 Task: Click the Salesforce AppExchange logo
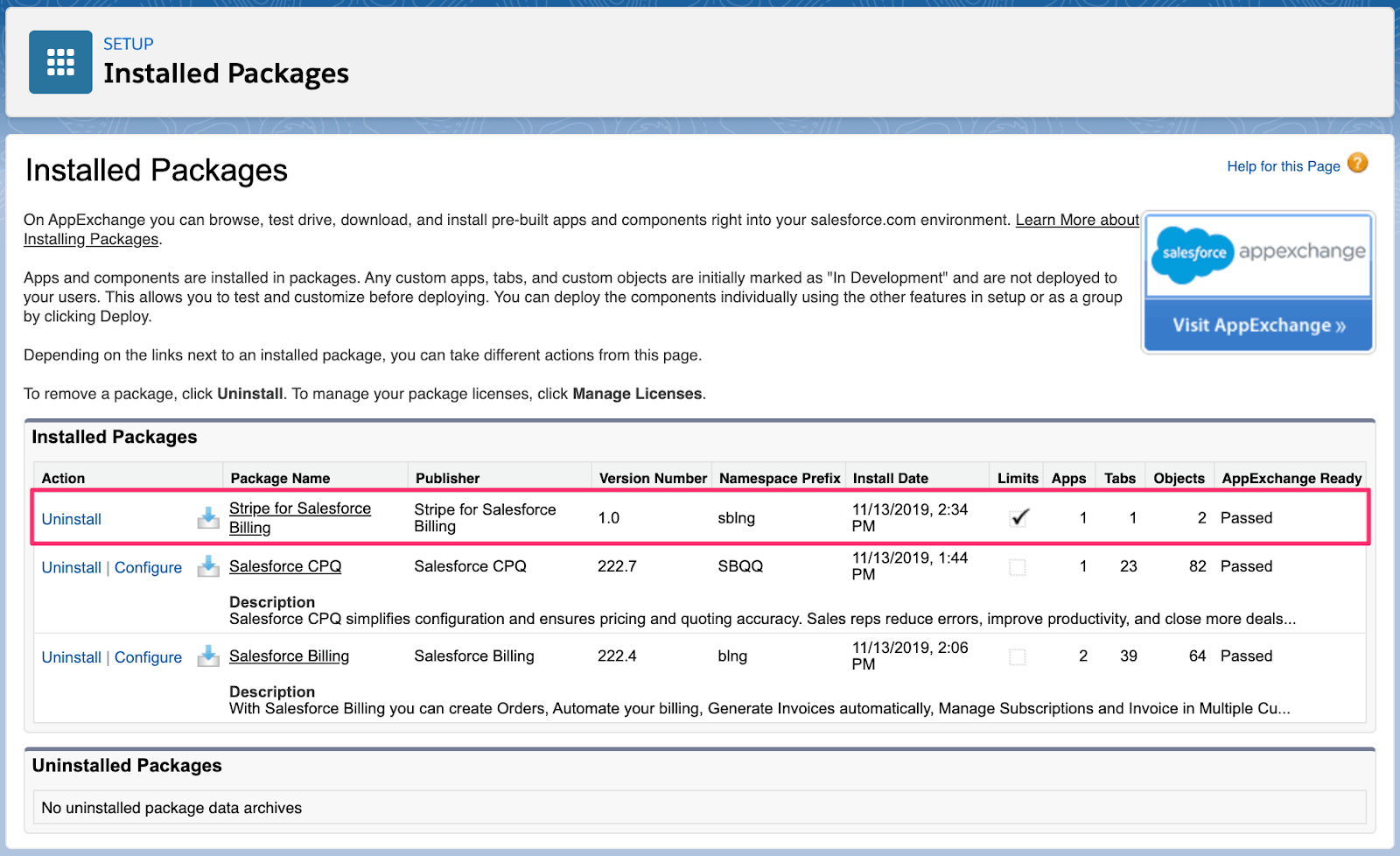1258,255
